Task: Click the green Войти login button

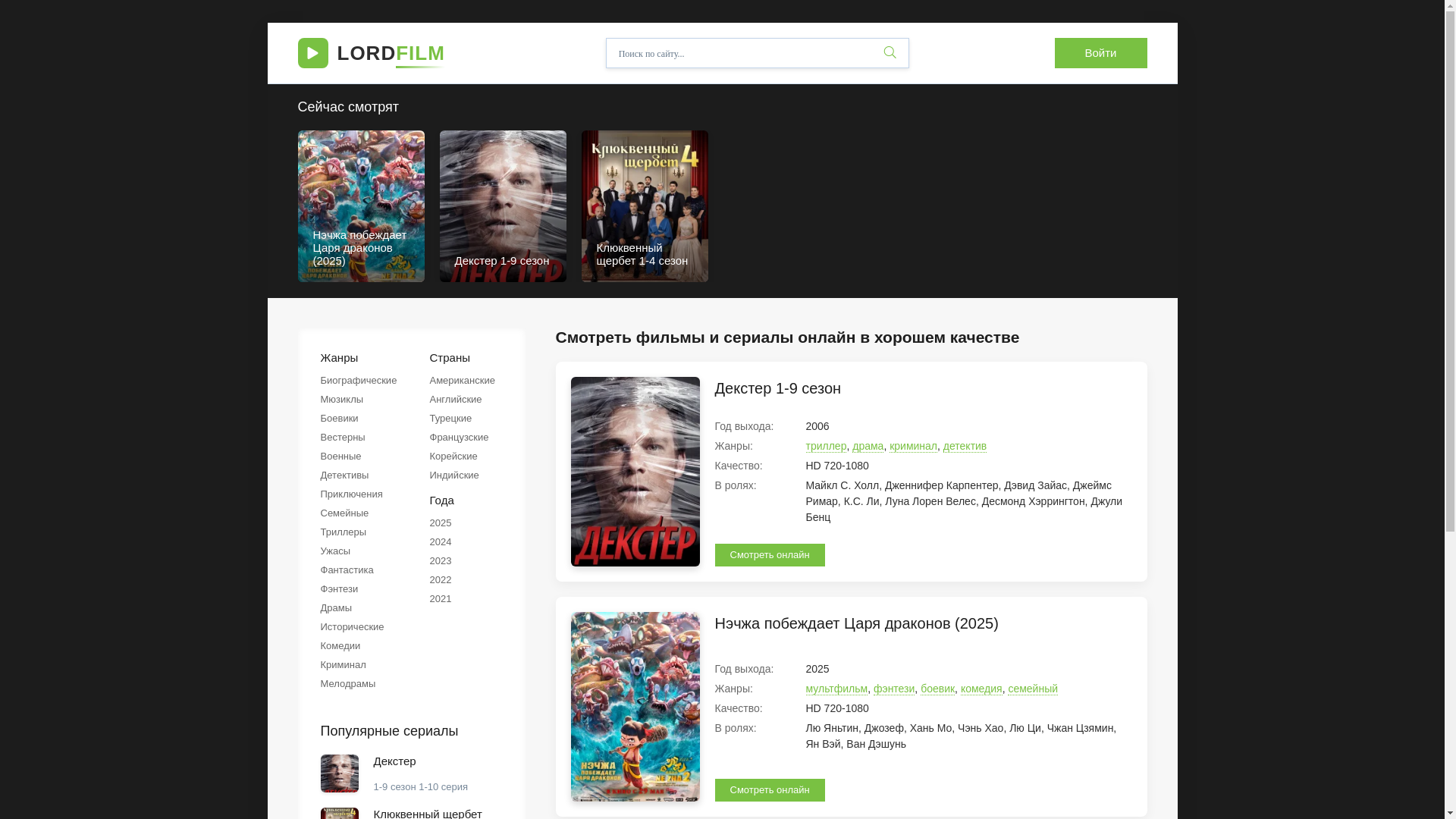Action: [1100, 53]
